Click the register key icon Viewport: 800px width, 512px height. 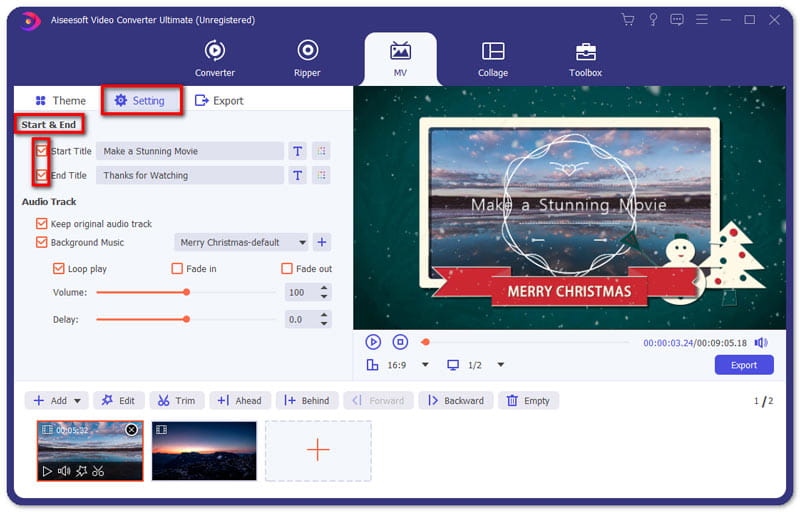point(653,20)
